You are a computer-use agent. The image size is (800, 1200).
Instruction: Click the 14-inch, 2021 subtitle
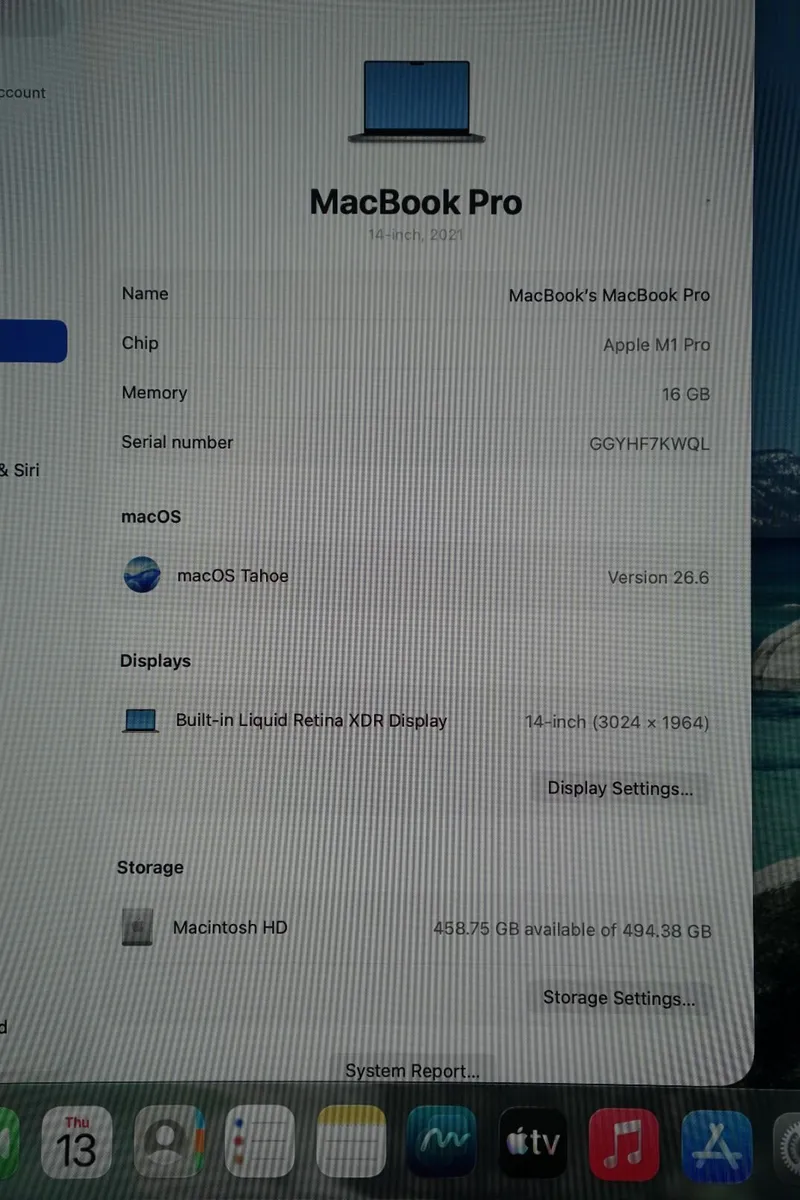click(416, 236)
